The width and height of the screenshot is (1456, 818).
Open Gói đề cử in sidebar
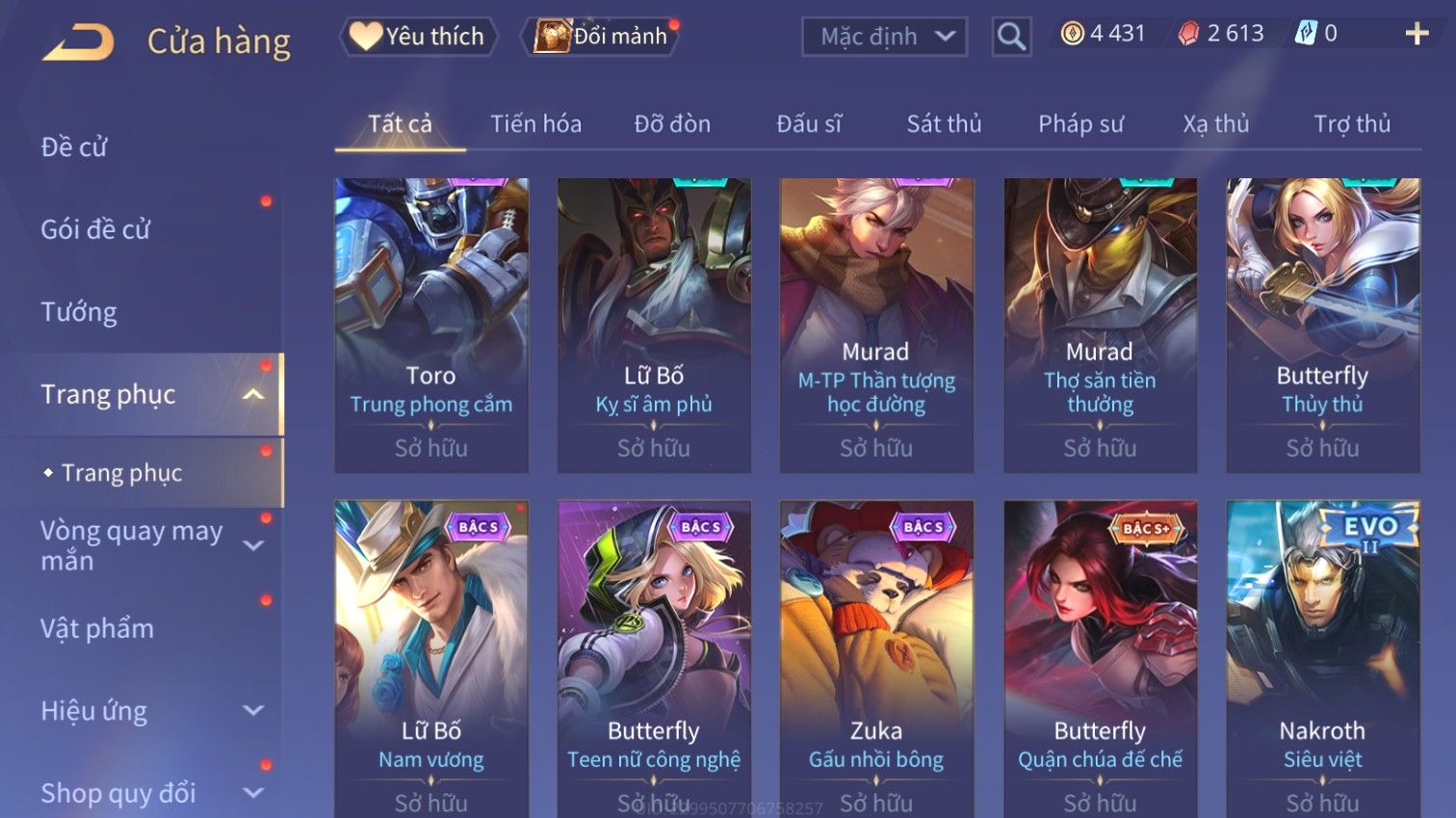pyautogui.click(x=95, y=229)
